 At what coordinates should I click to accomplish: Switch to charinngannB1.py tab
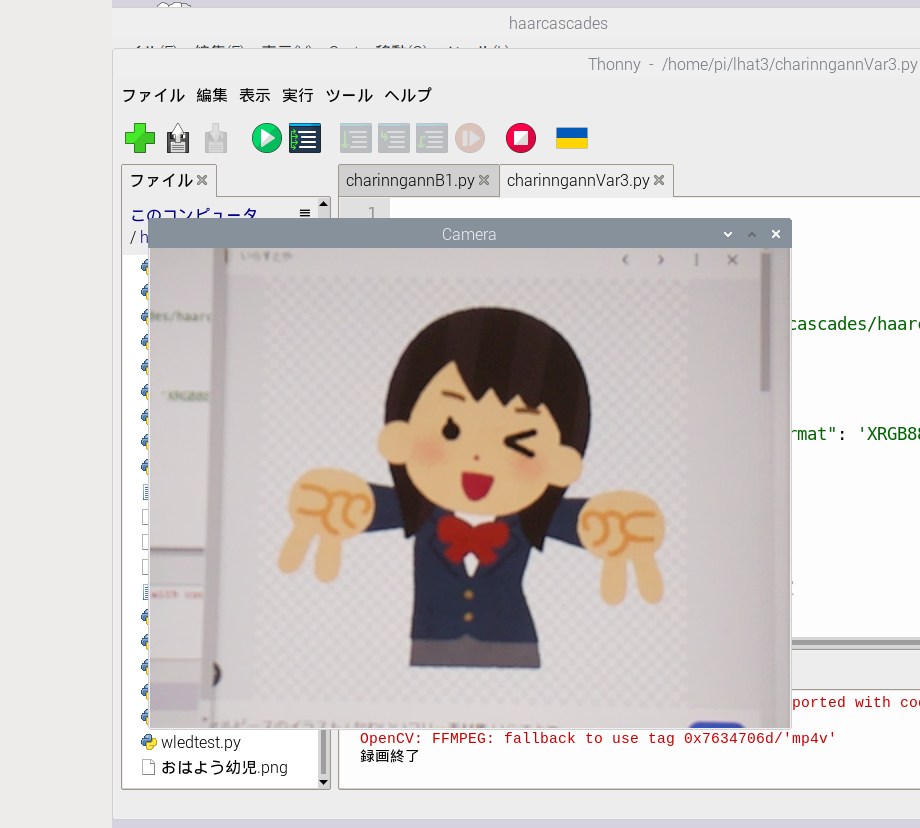point(410,181)
